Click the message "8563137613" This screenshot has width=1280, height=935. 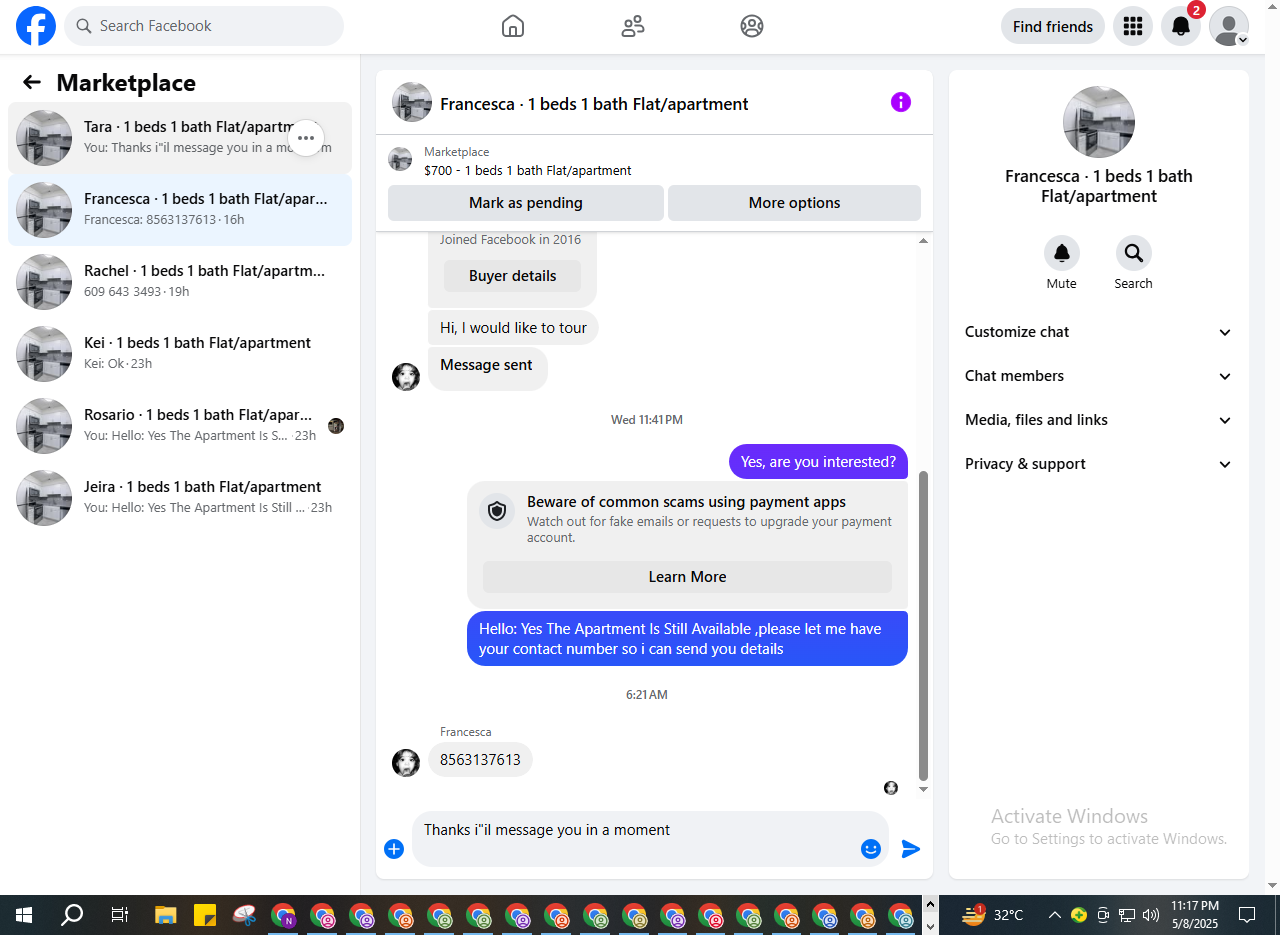480,760
